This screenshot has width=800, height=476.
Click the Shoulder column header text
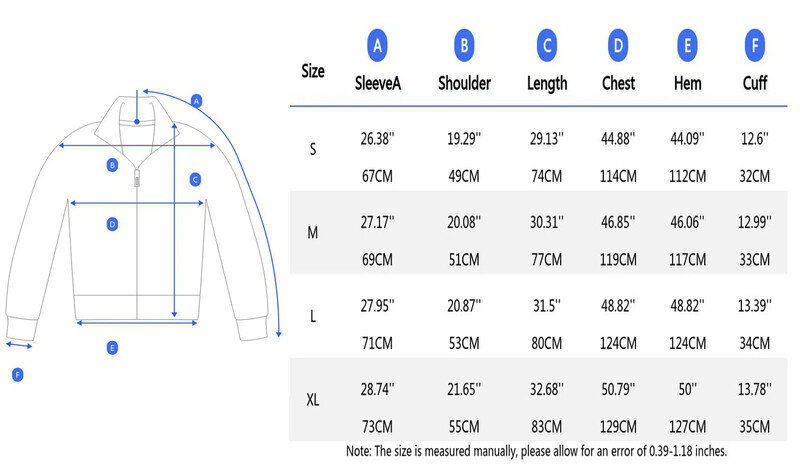coord(464,83)
